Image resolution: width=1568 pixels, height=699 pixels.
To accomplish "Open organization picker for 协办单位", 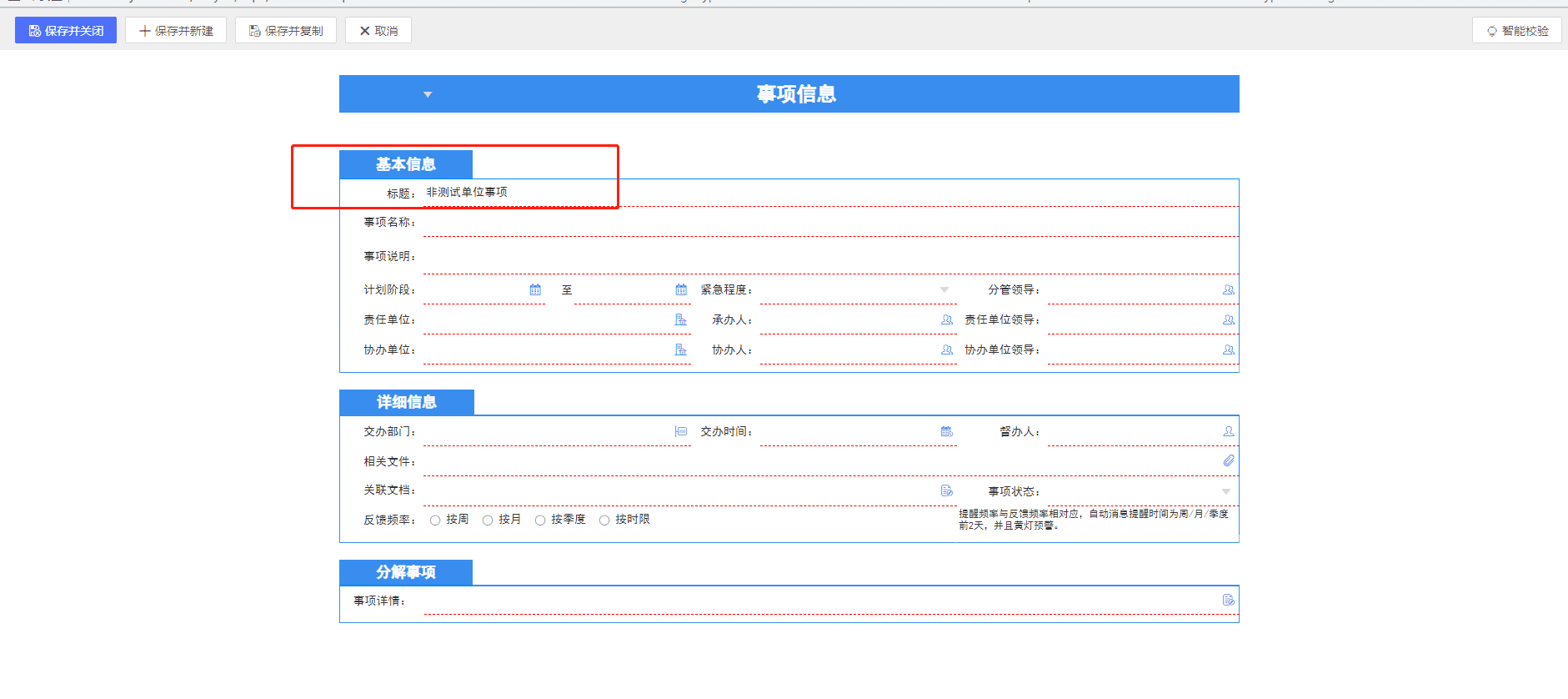I will click(681, 349).
